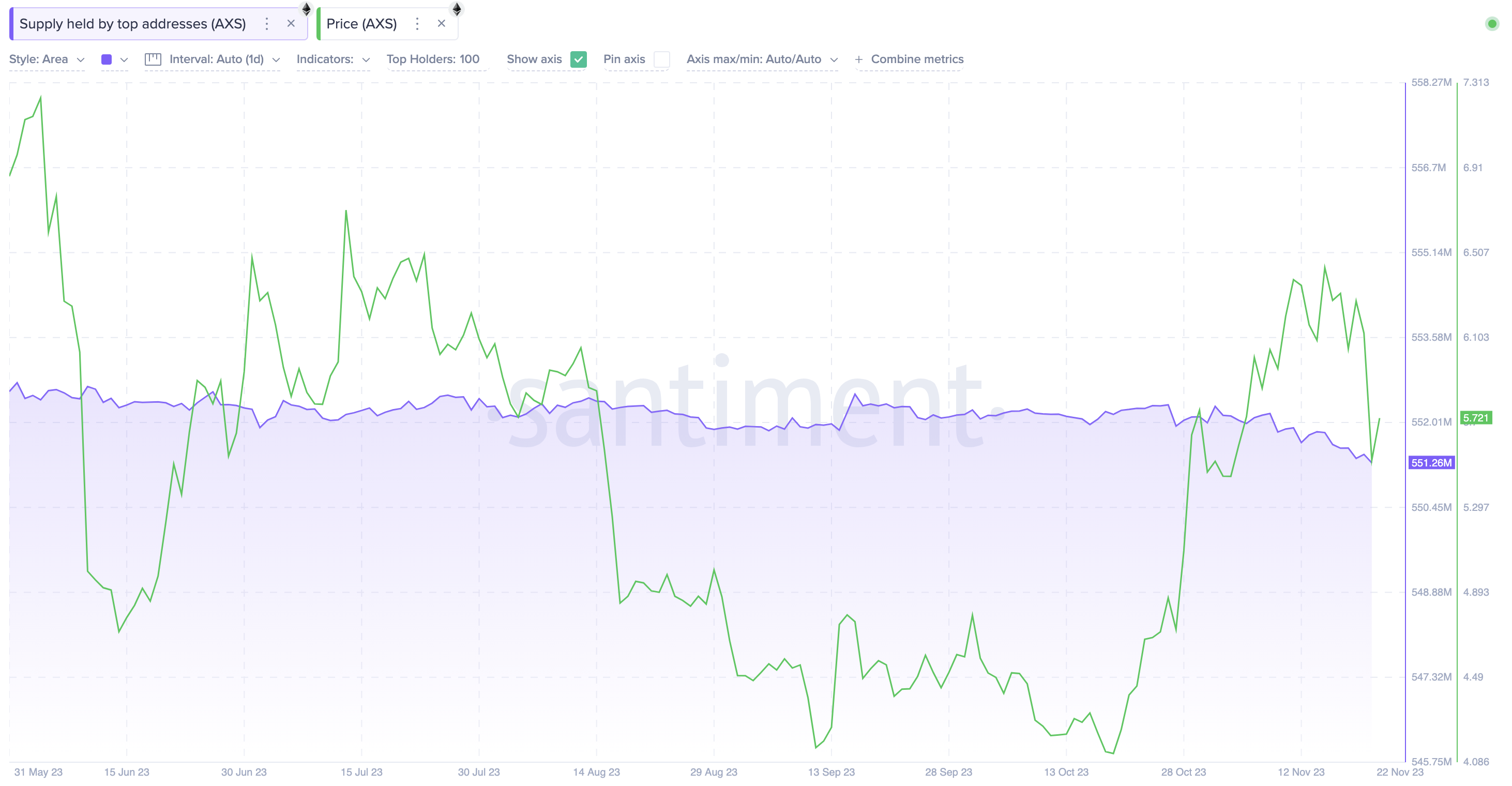Click Ethereum icon above Price tab

[x=457, y=9]
